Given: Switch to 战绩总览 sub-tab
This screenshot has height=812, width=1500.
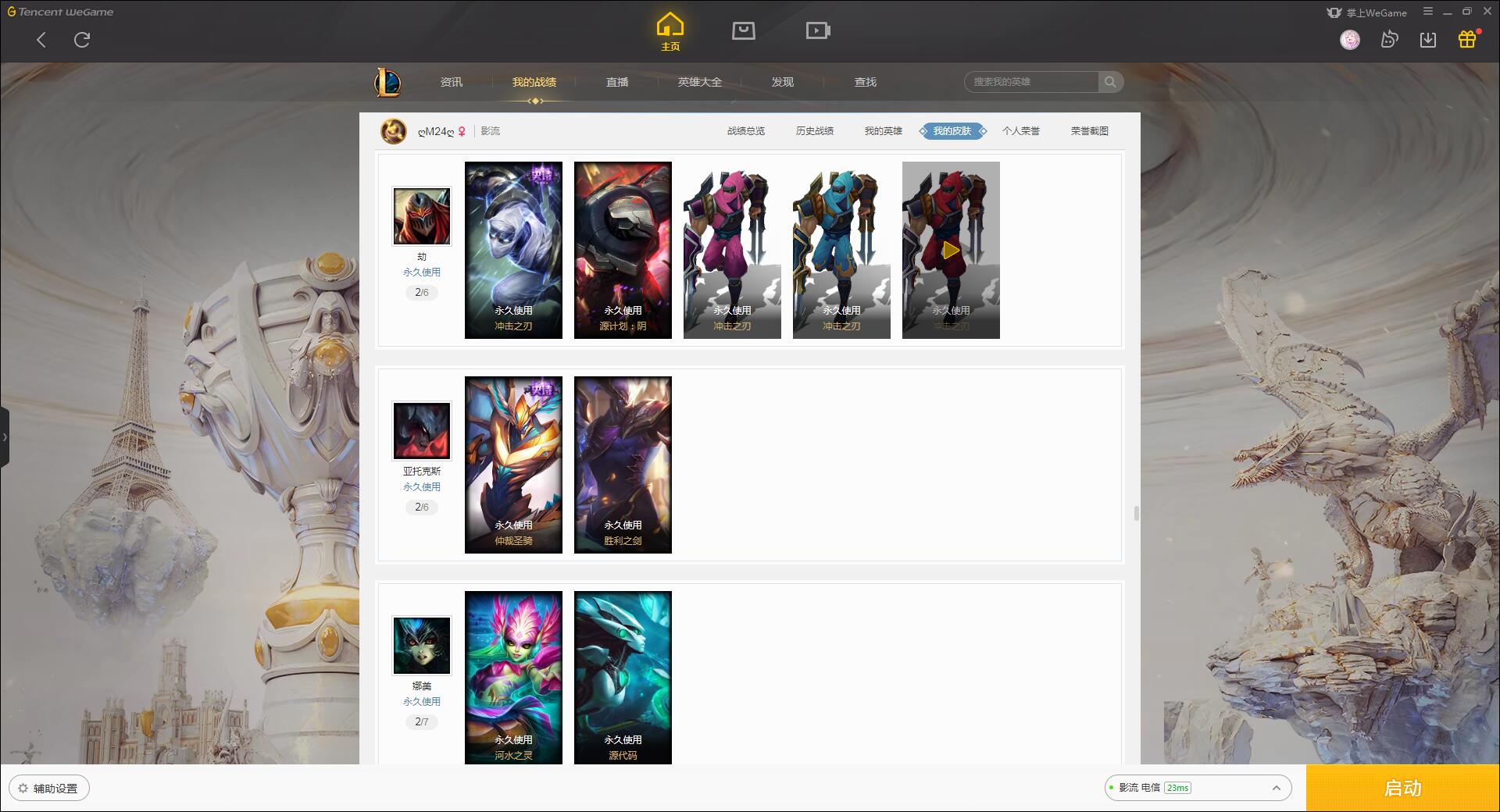Looking at the screenshot, I should pyautogui.click(x=746, y=131).
